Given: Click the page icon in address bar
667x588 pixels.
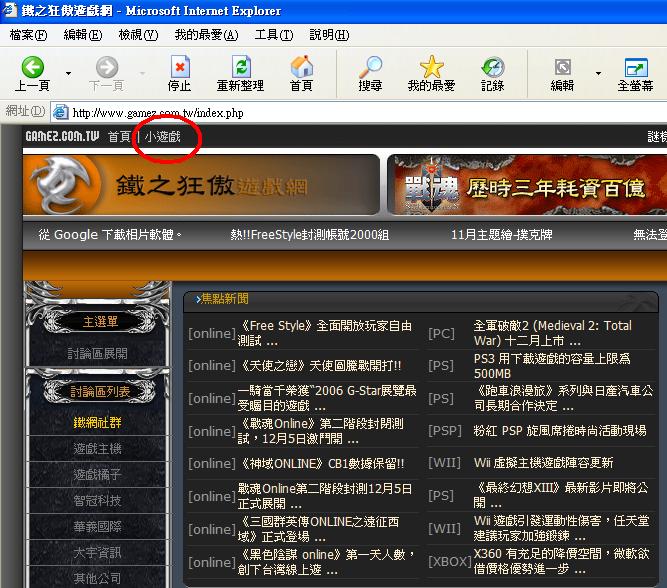Looking at the screenshot, I should pyautogui.click(x=60, y=112).
